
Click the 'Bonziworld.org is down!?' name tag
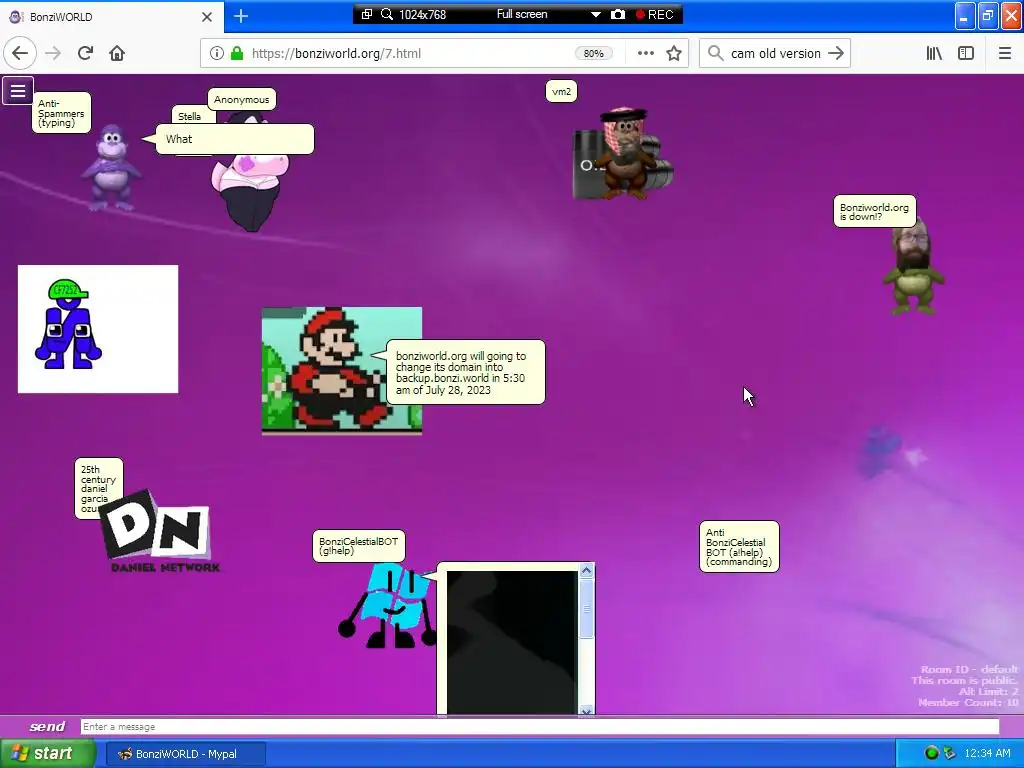coord(874,212)
